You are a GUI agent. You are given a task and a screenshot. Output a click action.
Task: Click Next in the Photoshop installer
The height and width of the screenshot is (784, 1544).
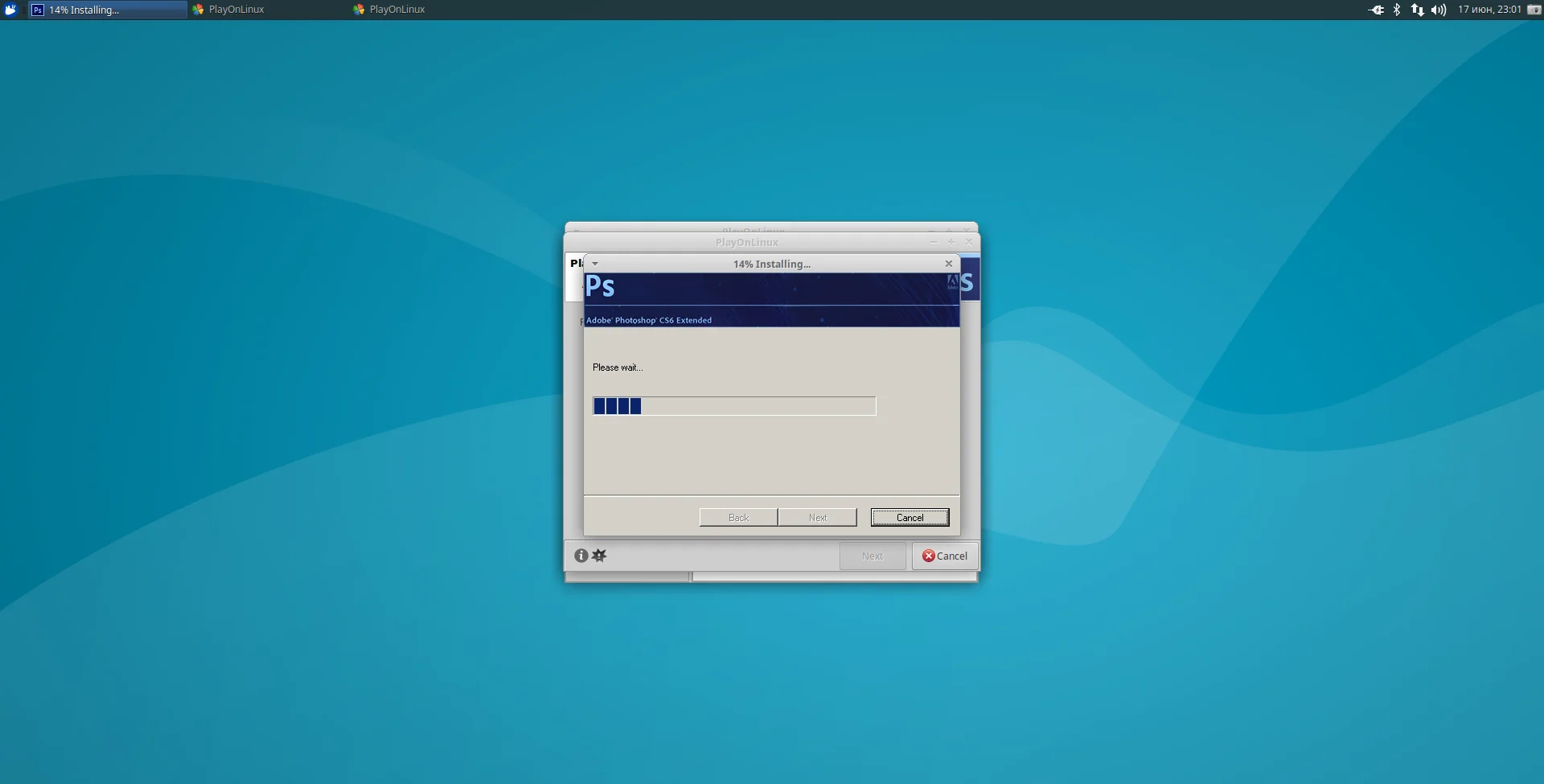point(817,518)
